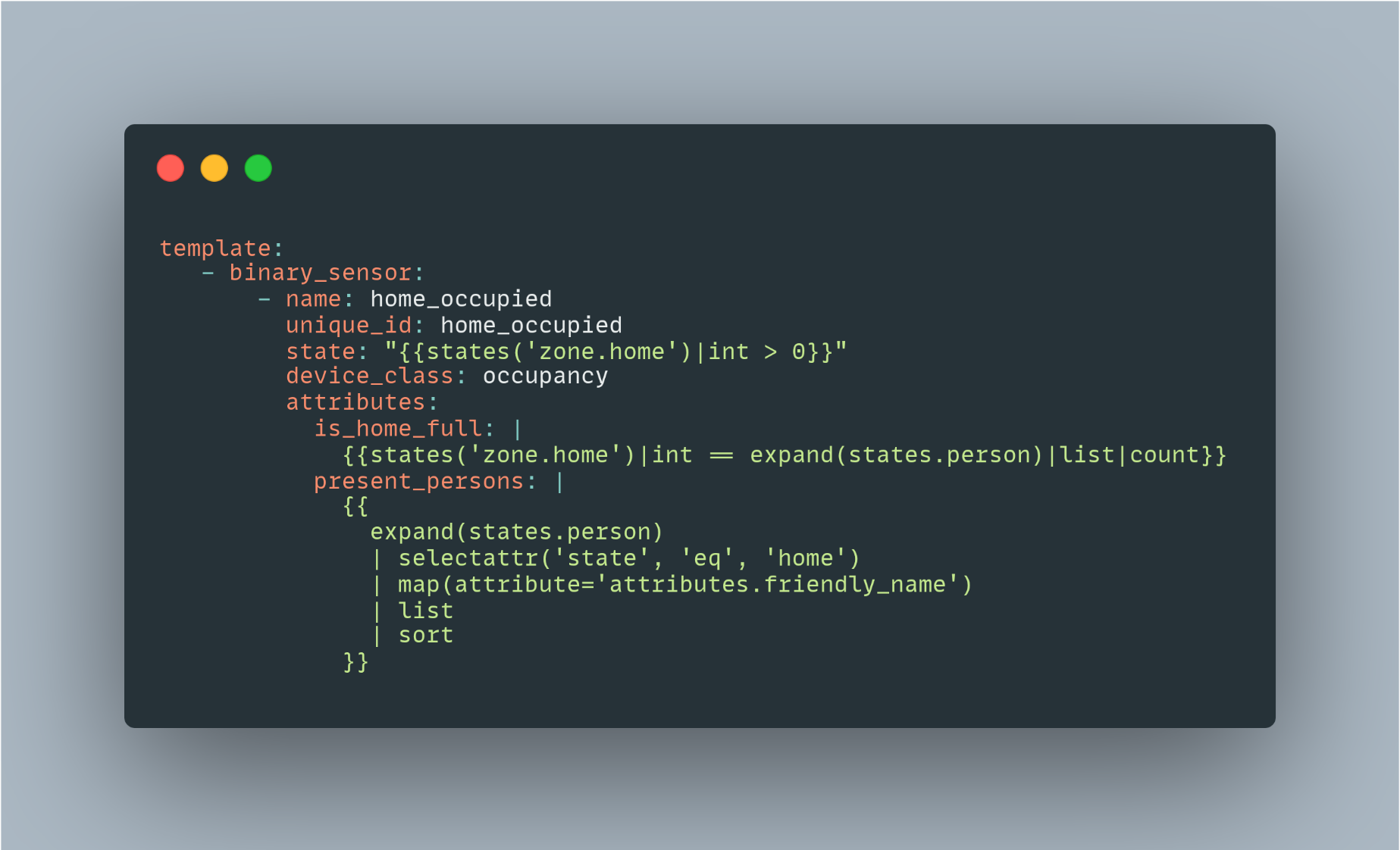Click the selectattr filter line
1400x850 pixels.
click(615, 559)
